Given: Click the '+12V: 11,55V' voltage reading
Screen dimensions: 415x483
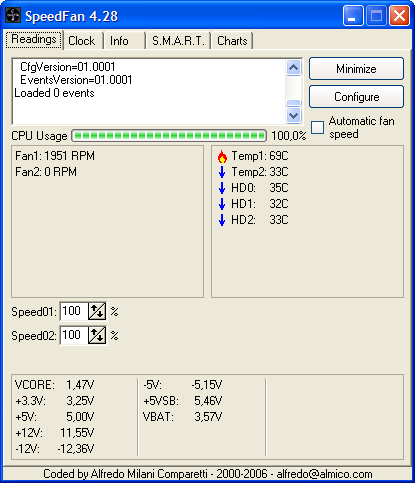Looking at the screenshot, I should point(55,433).
